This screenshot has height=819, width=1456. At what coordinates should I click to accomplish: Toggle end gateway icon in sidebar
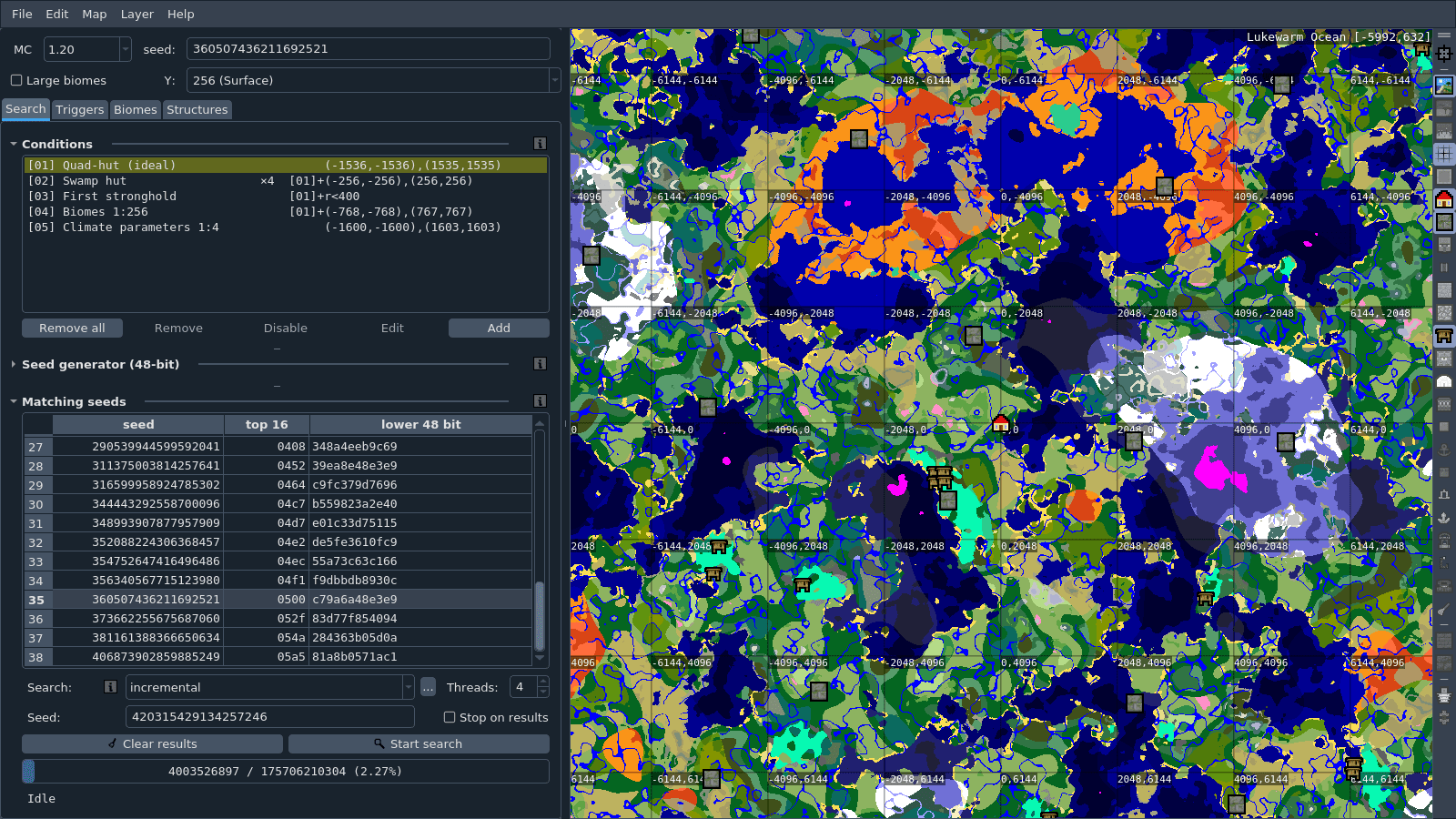click(x=1444, y=718)
